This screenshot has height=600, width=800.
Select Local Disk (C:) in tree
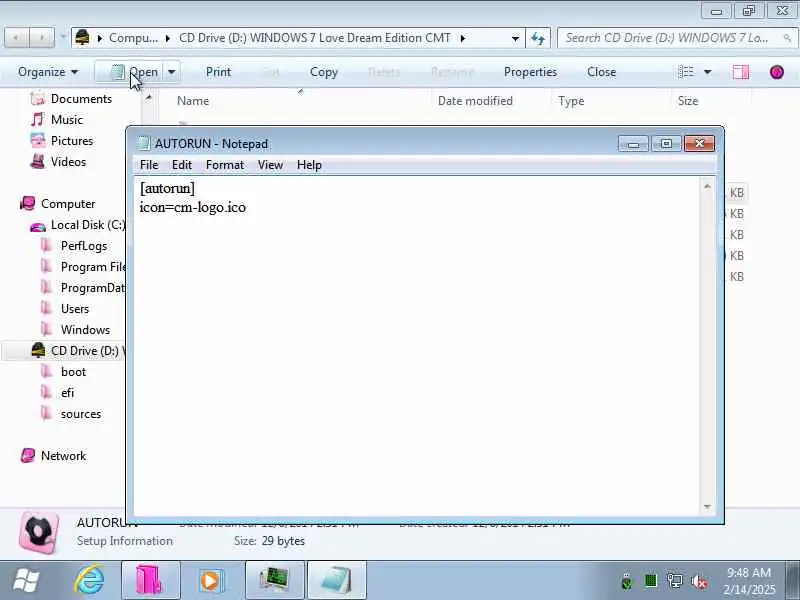[87, 225]
